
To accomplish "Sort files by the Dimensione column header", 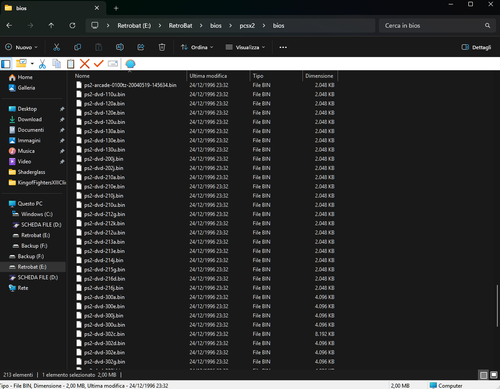I will tap(319, 76).
